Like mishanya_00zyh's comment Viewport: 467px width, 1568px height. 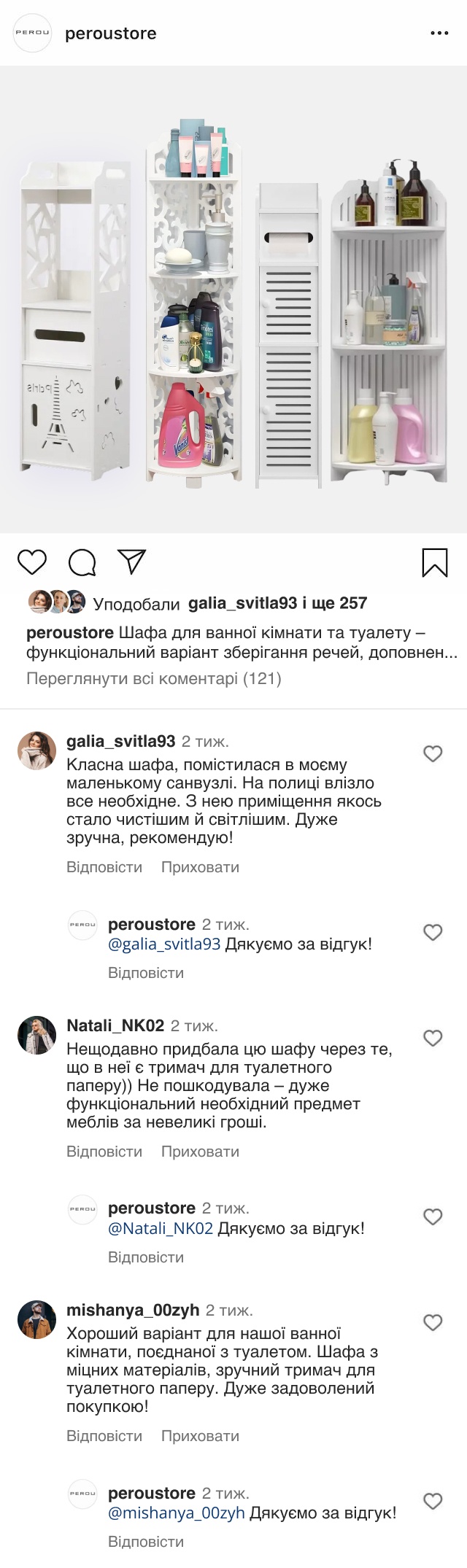coord(433,1322)
